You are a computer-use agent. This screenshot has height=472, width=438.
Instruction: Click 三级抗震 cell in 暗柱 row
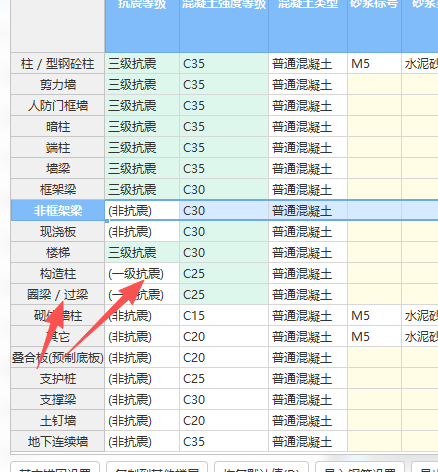point(142,126)
